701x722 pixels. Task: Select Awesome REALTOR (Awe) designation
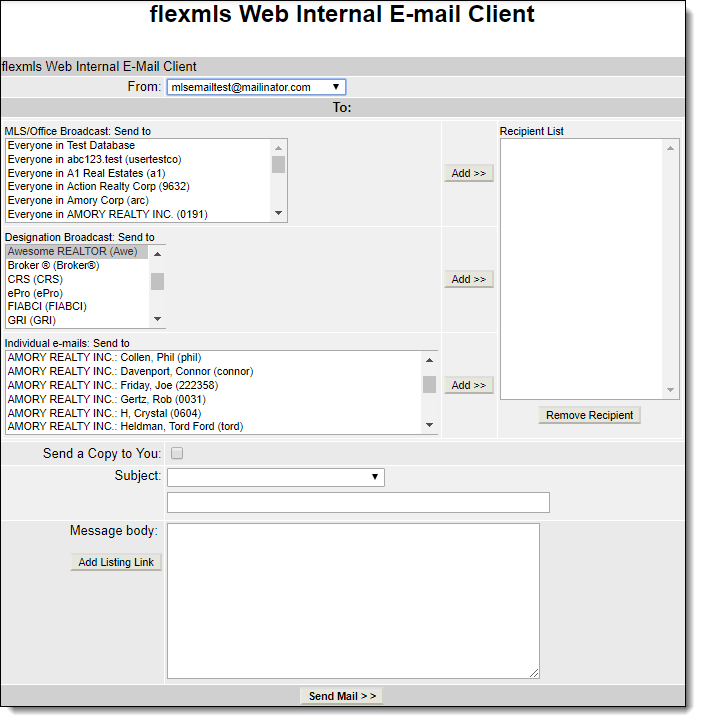coord(77,251)
